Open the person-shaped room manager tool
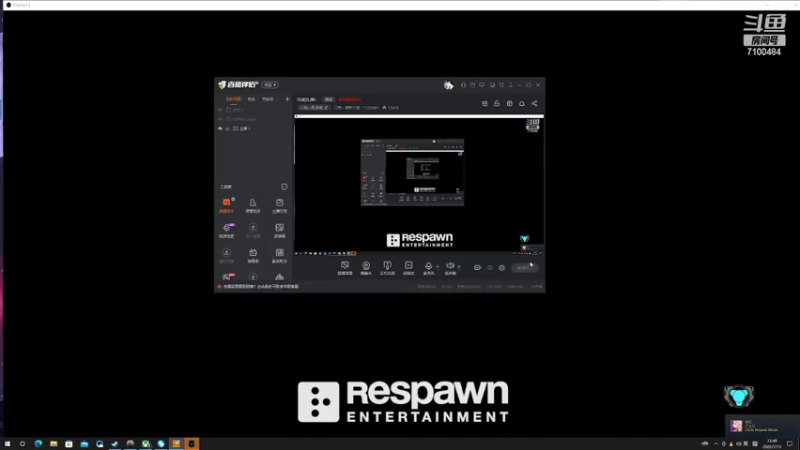The width and height of the screenshot is (800, 450). pos(253,205)
